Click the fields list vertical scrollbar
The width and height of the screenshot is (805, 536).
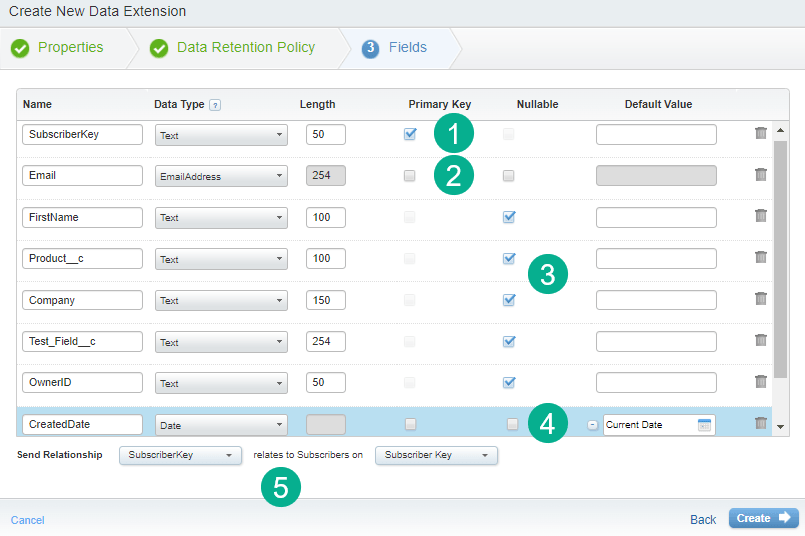click(781, 260)
